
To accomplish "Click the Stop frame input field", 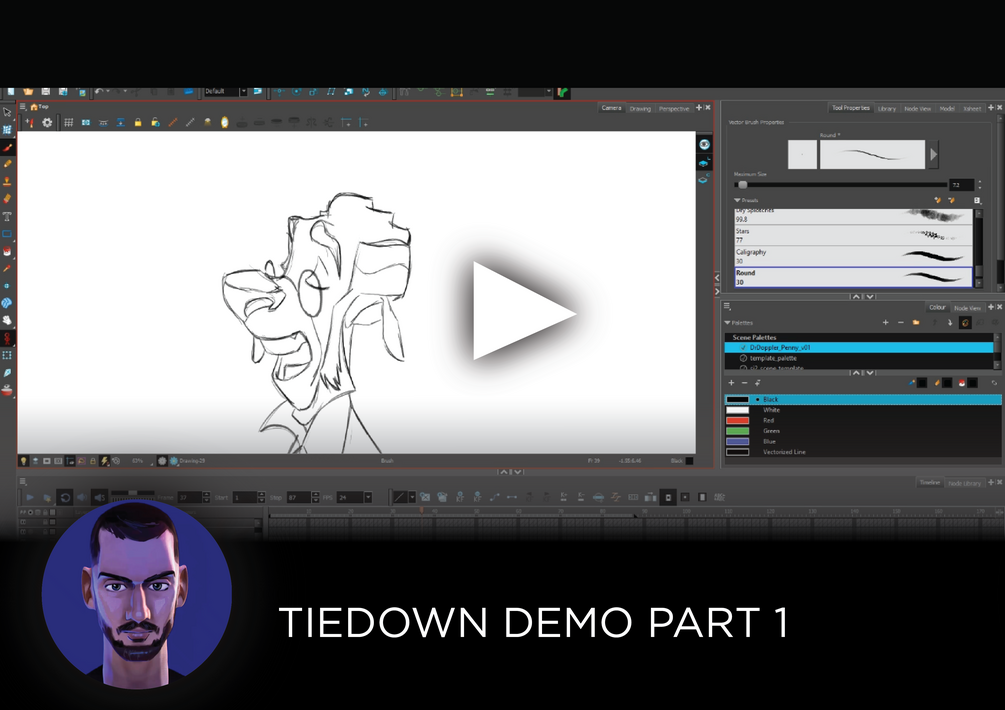I will click(298, 497).
